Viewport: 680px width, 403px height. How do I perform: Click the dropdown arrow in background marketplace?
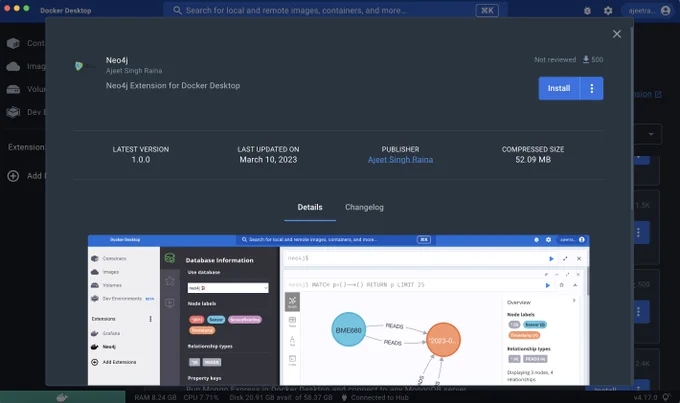coord(651,134)
